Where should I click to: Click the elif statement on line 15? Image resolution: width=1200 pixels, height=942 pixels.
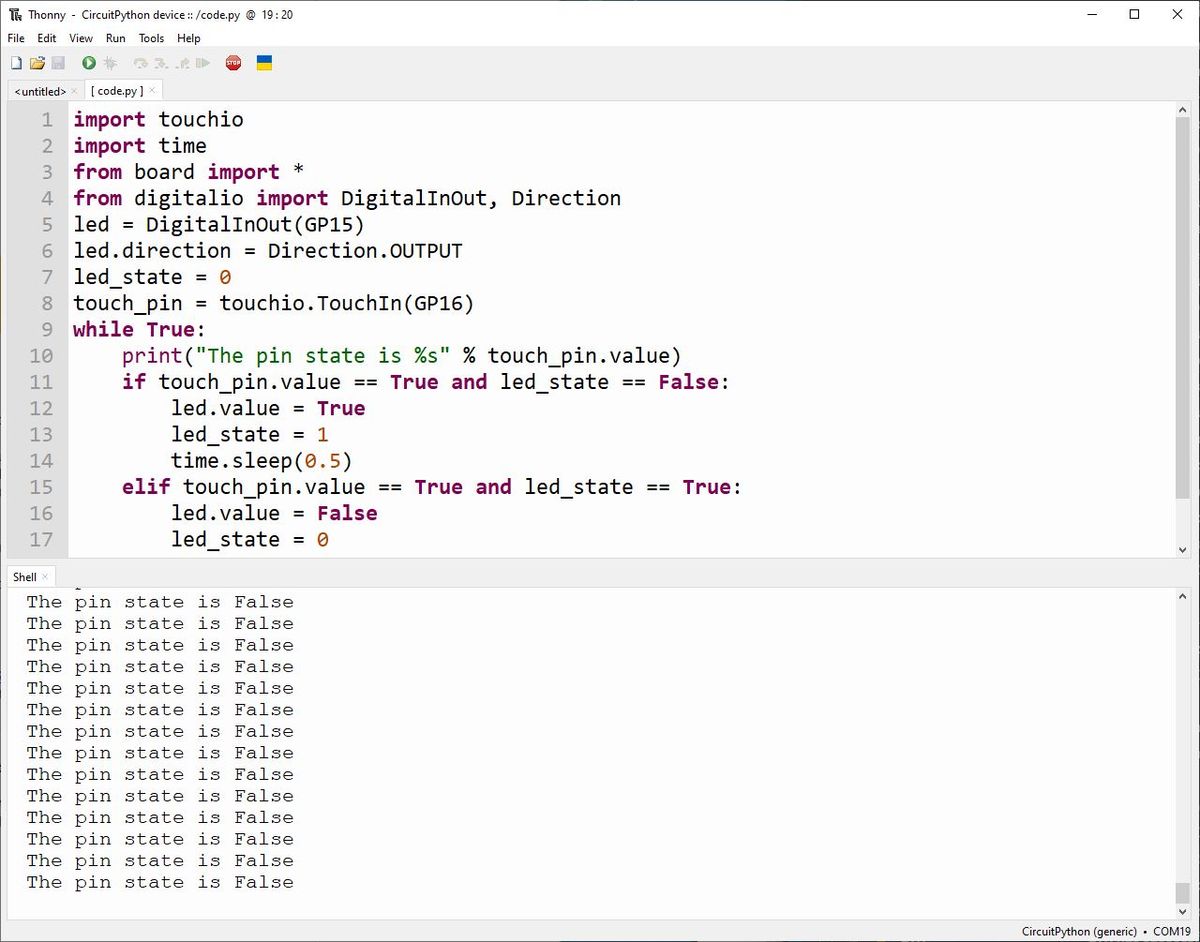[x=433, y=487]
